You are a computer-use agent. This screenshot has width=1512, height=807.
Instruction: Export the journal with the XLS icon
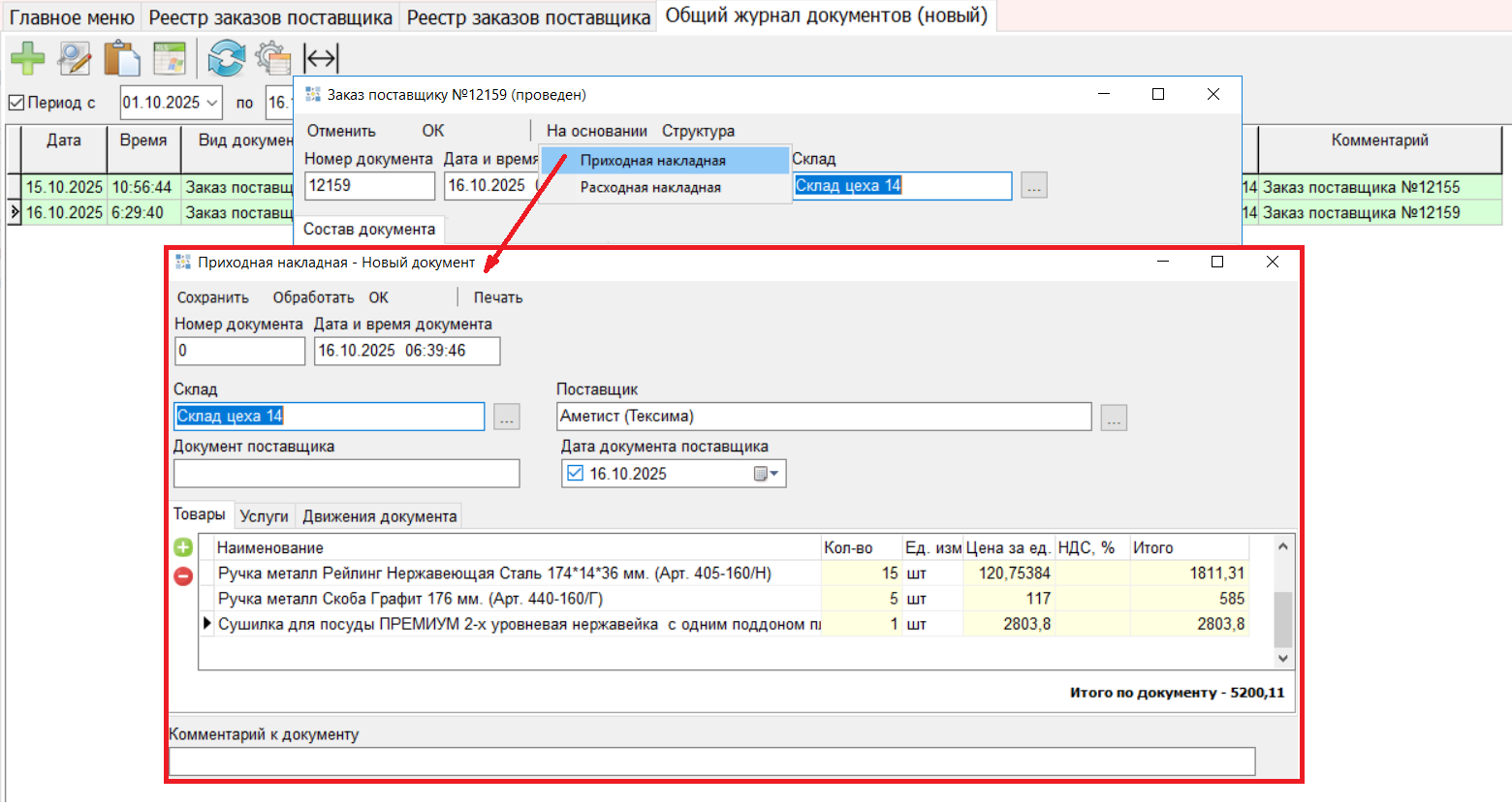coord(170,58)
